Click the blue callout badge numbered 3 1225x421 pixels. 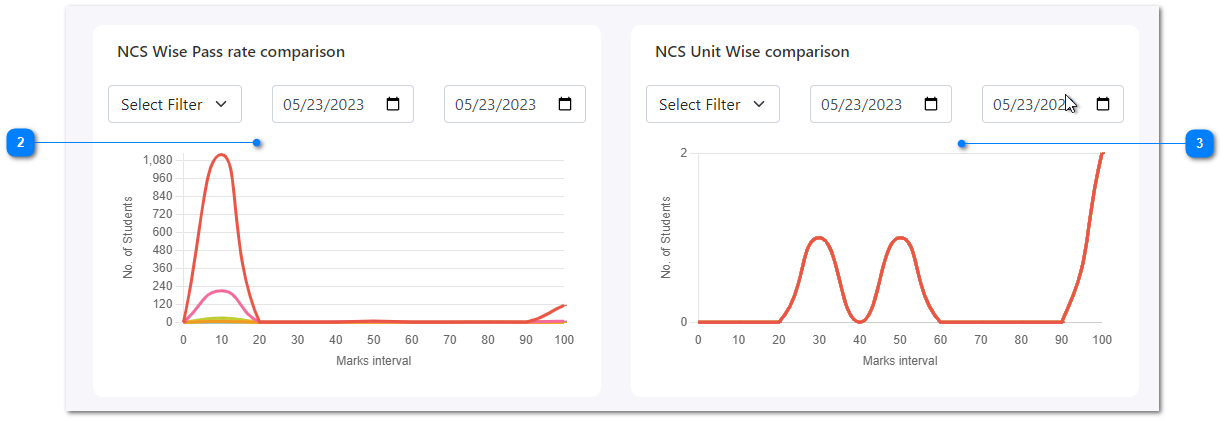click(1200, 144)
